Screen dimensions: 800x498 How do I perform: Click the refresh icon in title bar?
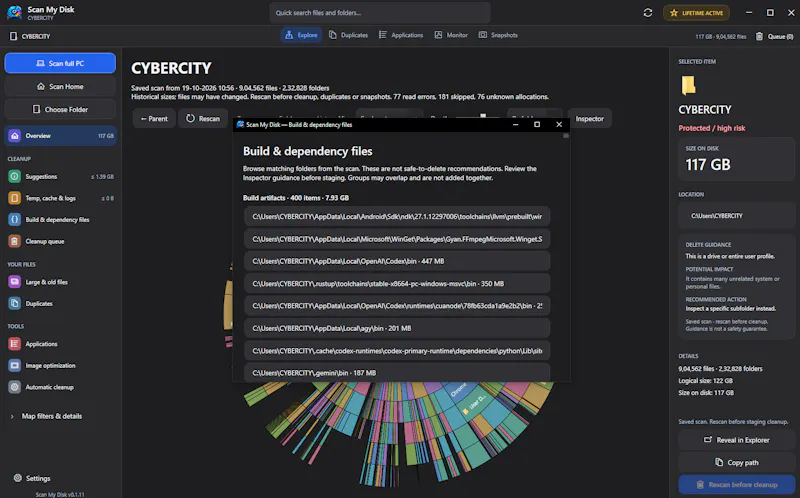point(647,13)
